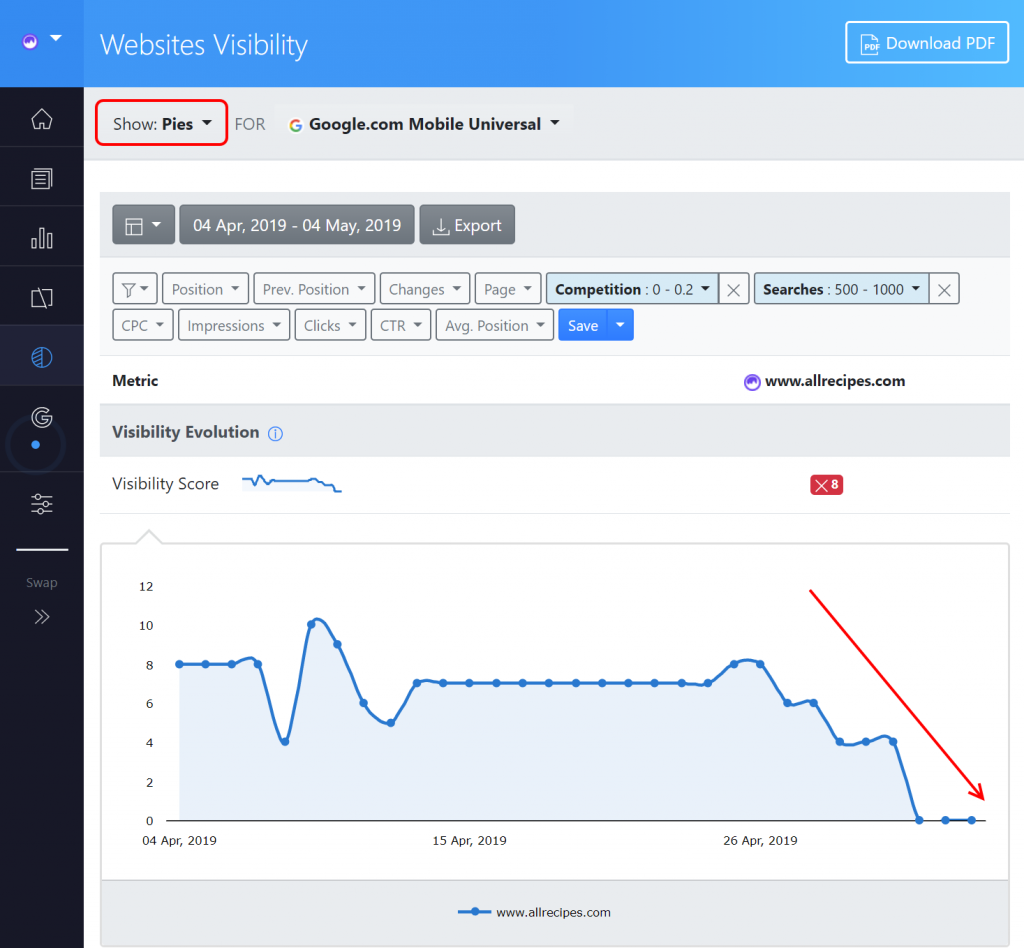Open the Position filter dropdown
This screenshot has height=948, width=1024.
pos(205,289)
